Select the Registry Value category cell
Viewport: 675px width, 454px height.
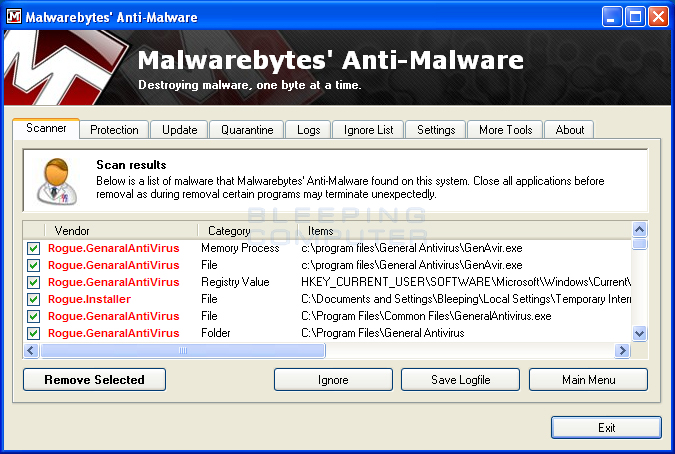[x=235, y=282]
